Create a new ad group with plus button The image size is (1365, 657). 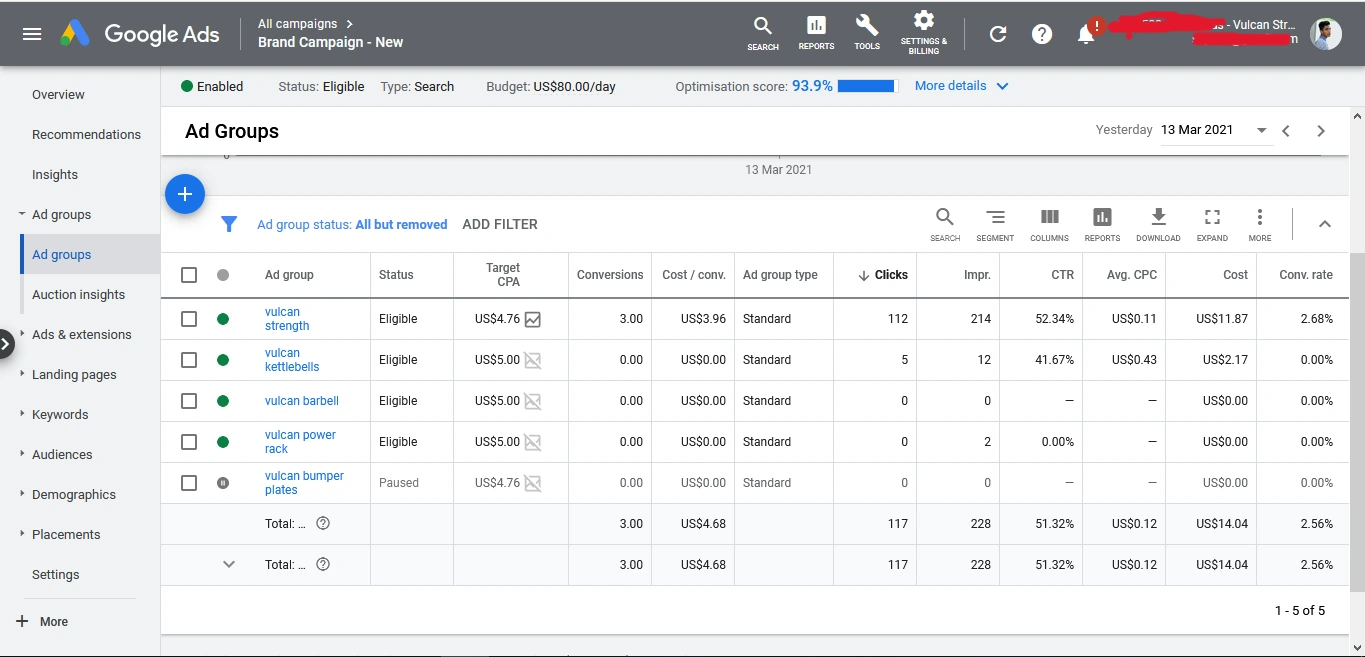pos(185,194)
